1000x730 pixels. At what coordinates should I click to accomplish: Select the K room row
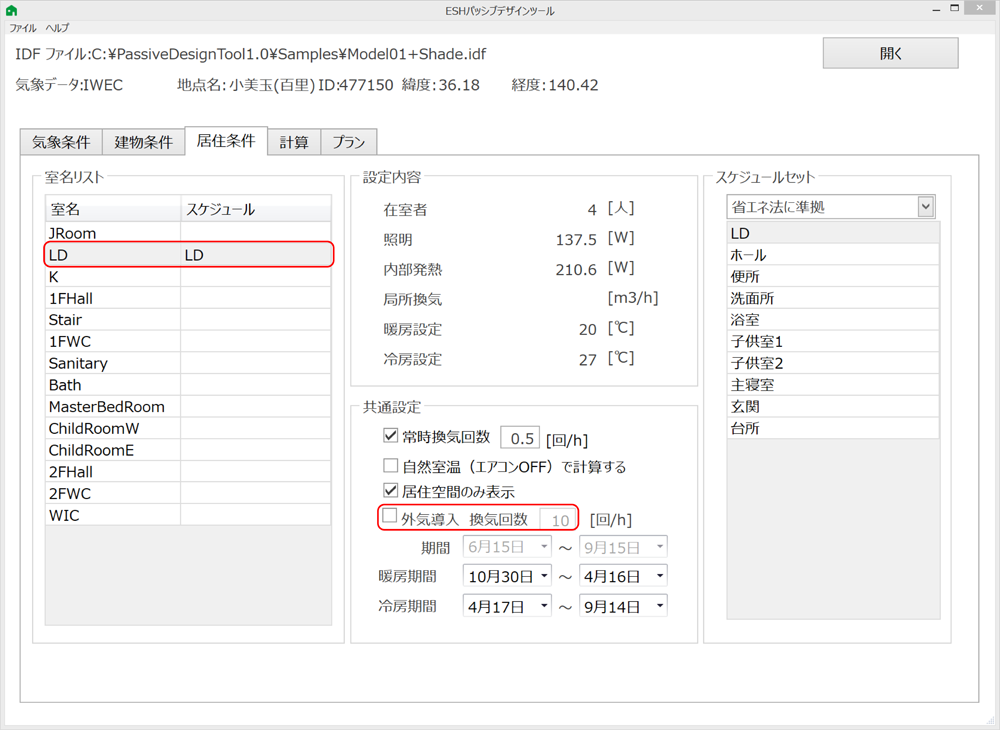pos(188,277)
